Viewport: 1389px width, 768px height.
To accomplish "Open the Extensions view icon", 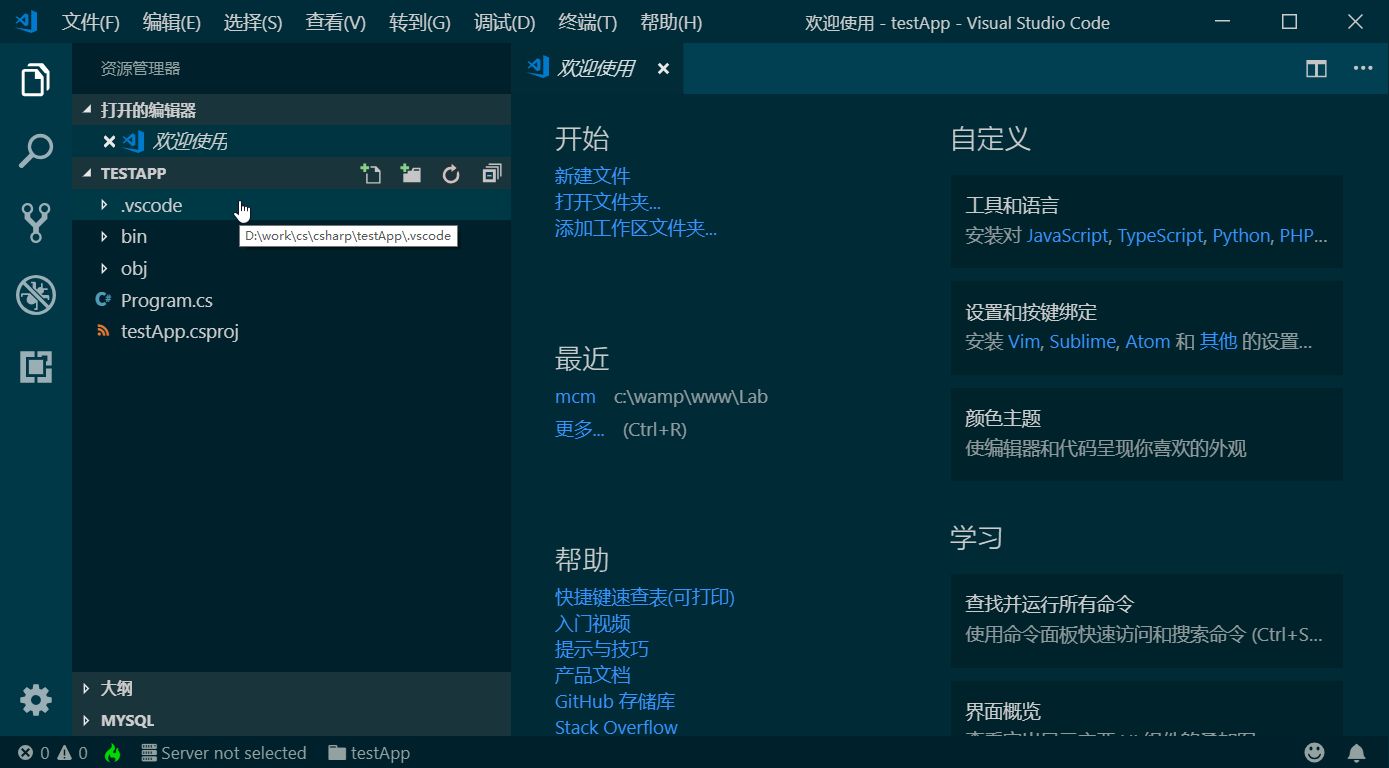I will [36, 367].
